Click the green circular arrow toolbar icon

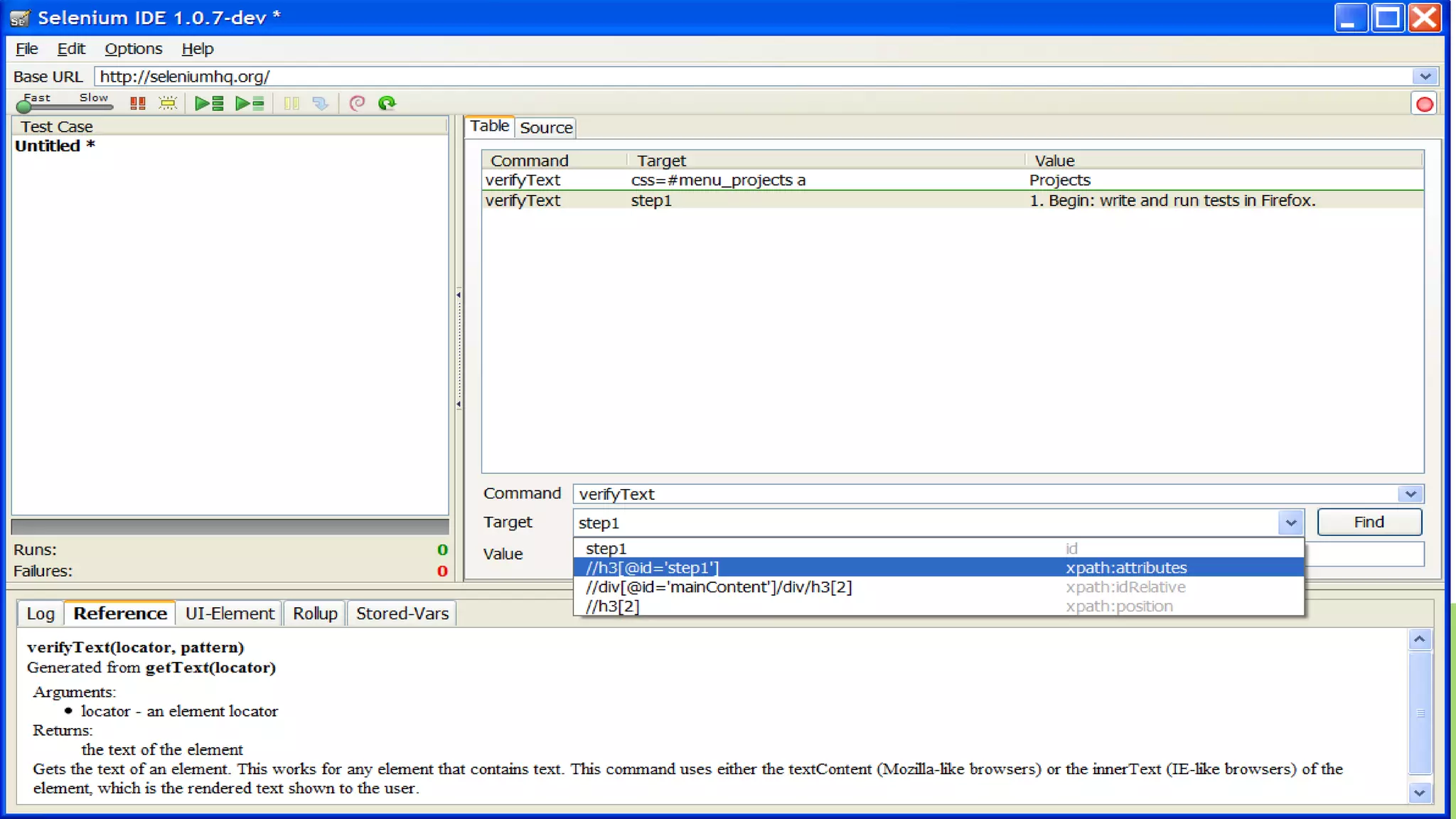(387, 104)
